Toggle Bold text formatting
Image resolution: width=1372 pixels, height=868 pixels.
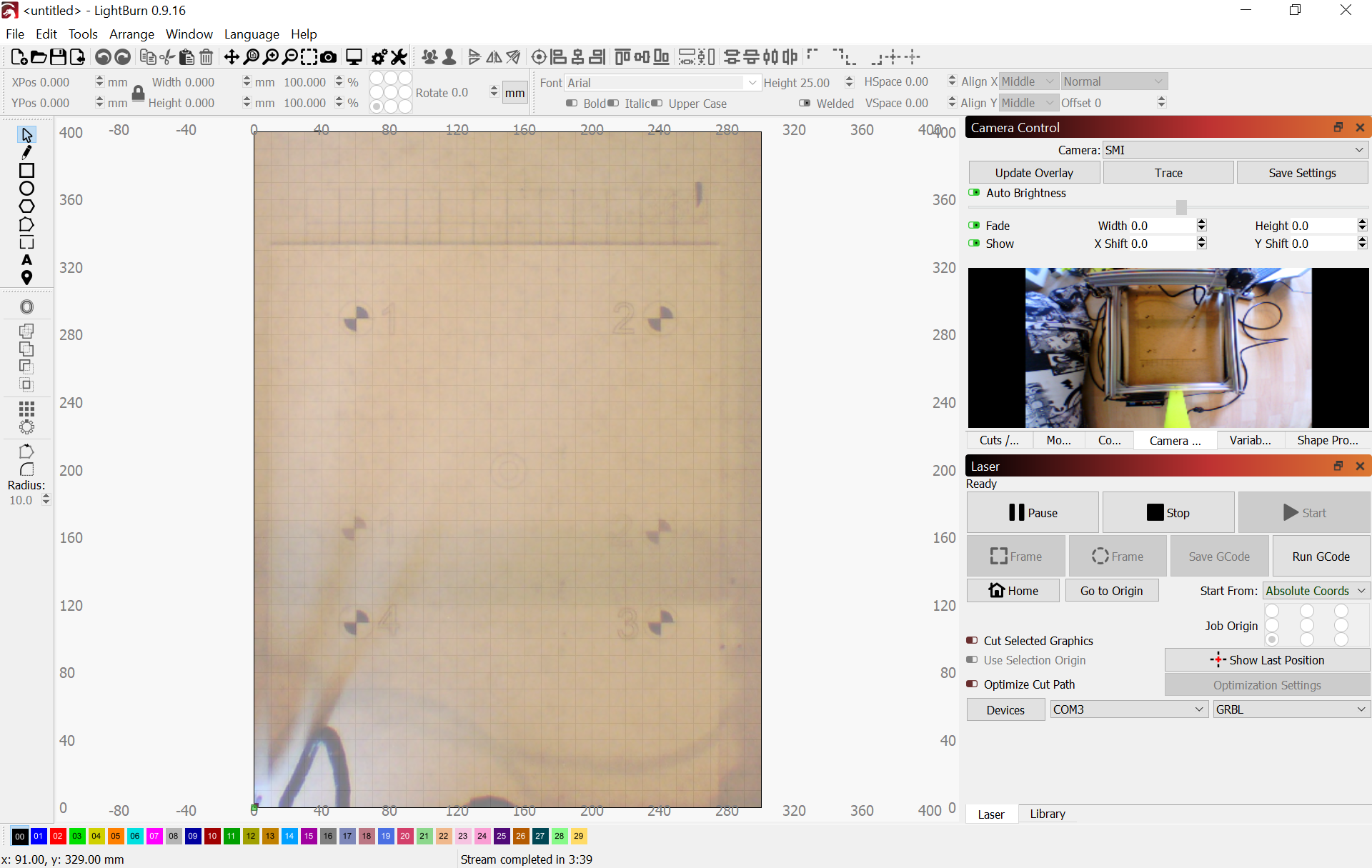coord(572,103)
